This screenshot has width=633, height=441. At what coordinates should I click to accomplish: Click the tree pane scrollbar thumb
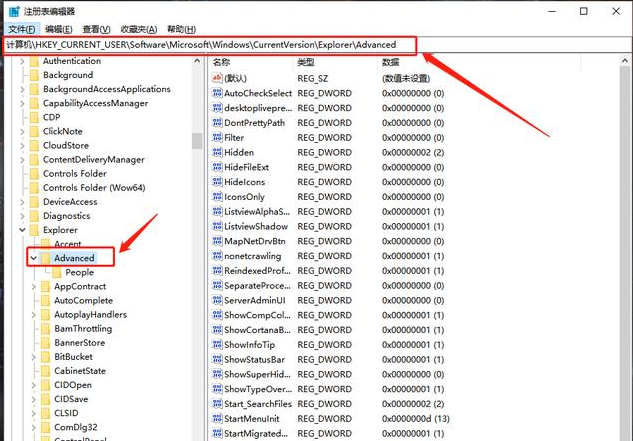click(x=197, y=141)
